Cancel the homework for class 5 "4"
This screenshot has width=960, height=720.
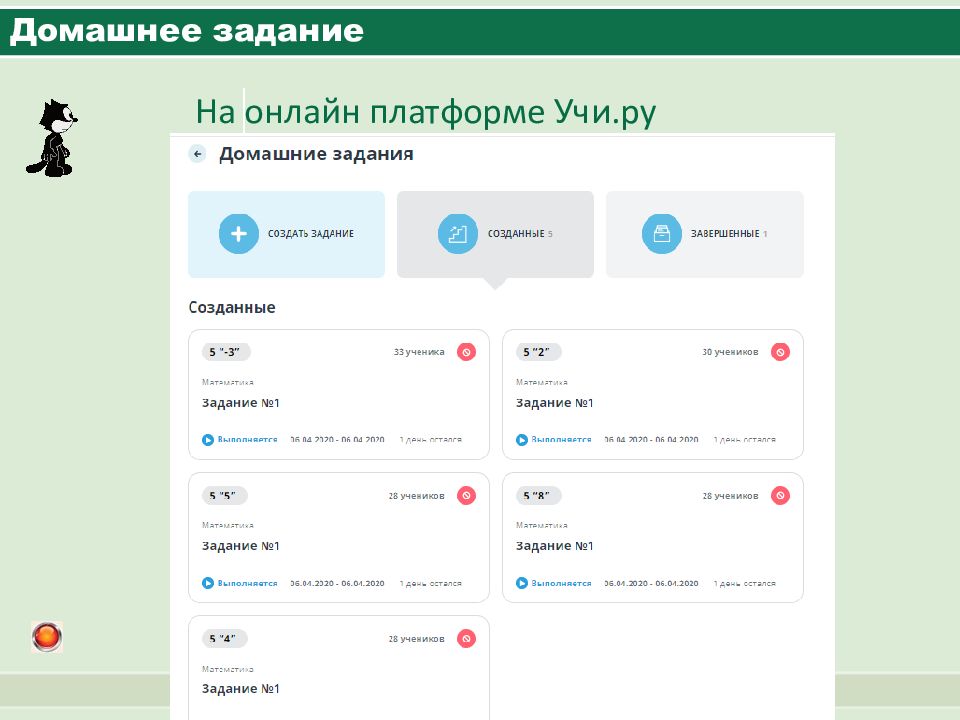coord(467,639)
